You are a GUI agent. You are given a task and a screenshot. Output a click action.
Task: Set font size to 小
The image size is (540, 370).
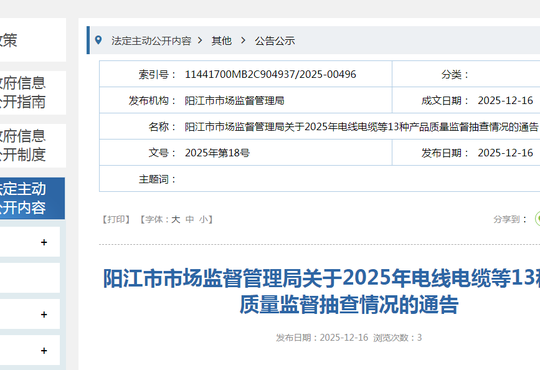tap(204, 219)
